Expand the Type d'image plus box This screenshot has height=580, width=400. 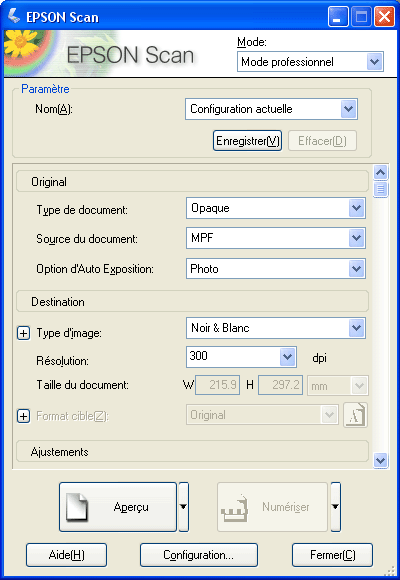[23, 334]
